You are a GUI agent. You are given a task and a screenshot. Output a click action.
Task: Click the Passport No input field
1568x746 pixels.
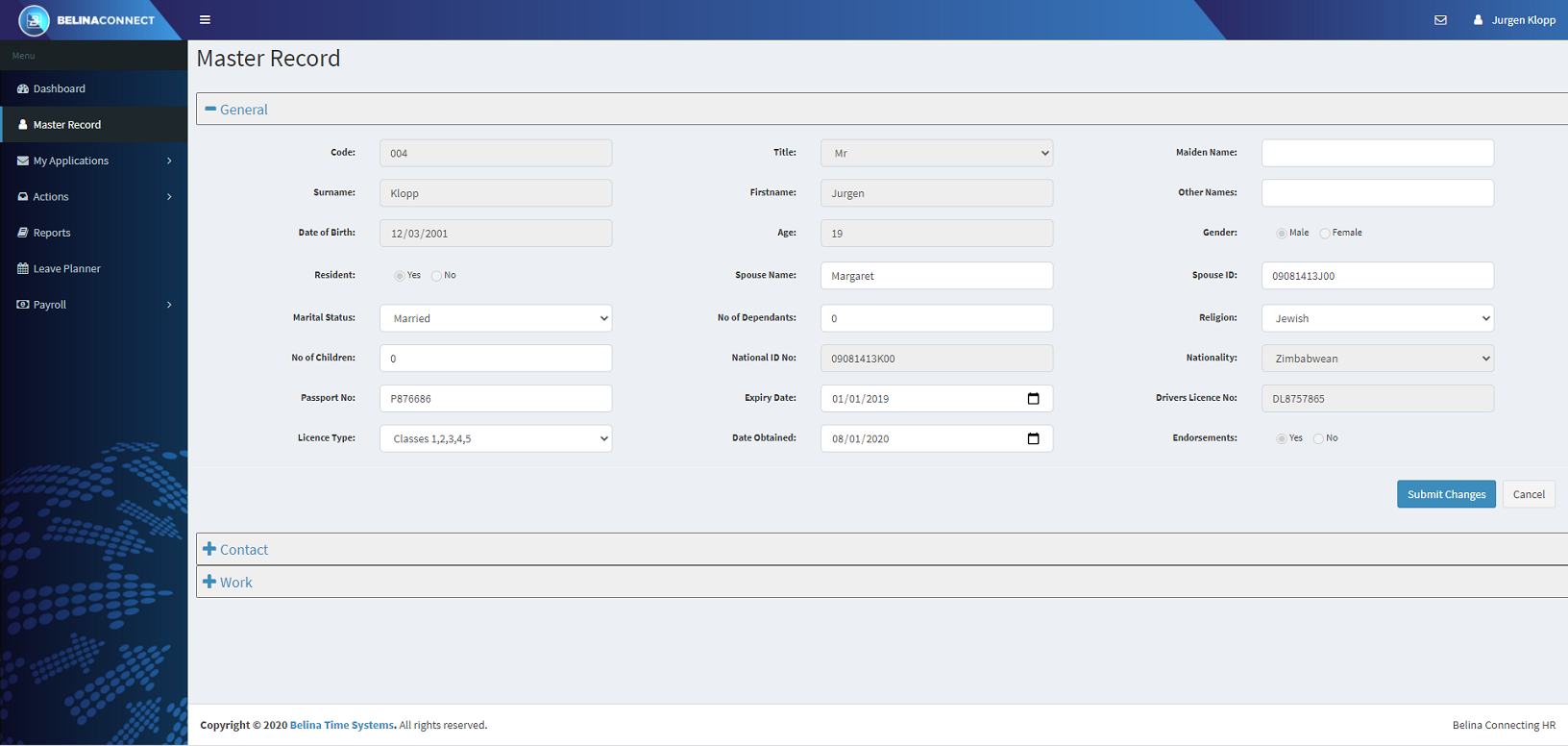pos(496,398)
